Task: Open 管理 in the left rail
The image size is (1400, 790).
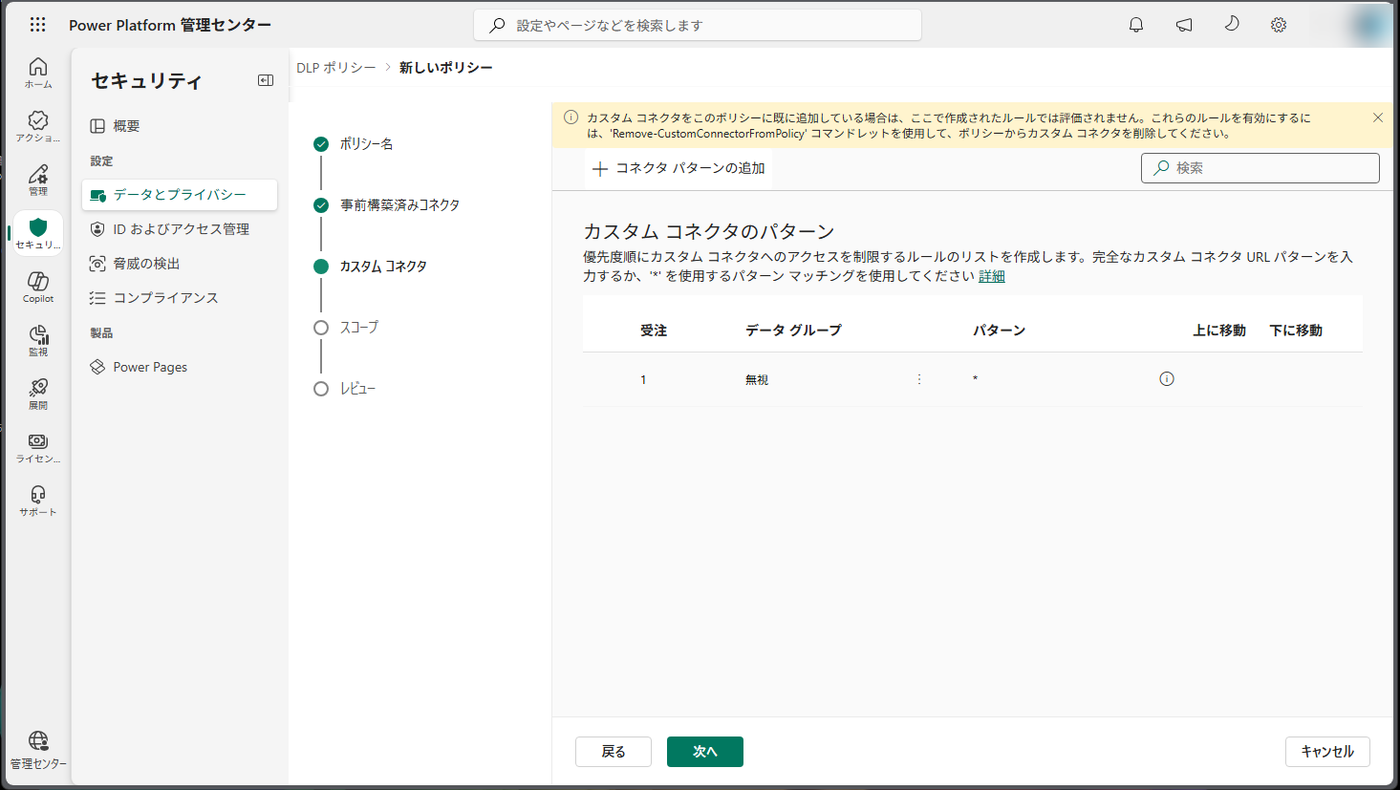Action: (x=38, y=180)
